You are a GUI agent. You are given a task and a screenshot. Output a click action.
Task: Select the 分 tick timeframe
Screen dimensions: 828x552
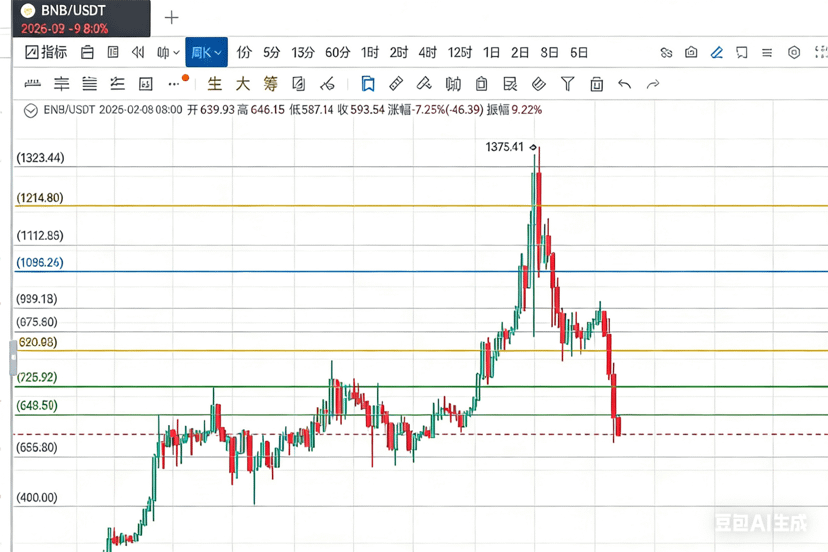[x=244, y=52]
